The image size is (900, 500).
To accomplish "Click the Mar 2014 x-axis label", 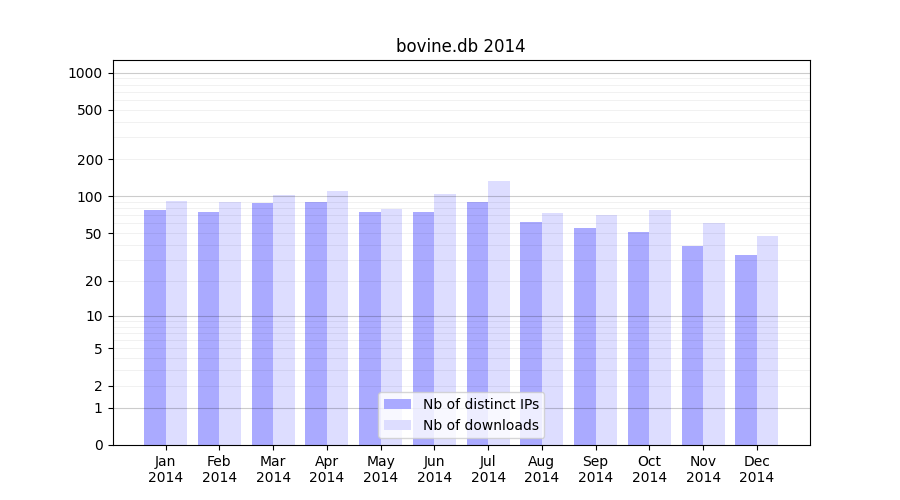I will point(273,469).
